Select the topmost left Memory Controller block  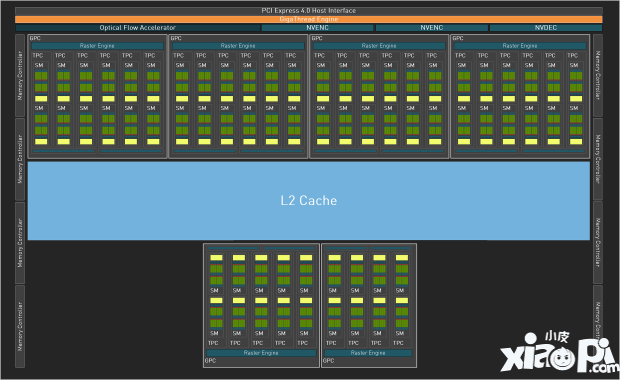(20, 75)
